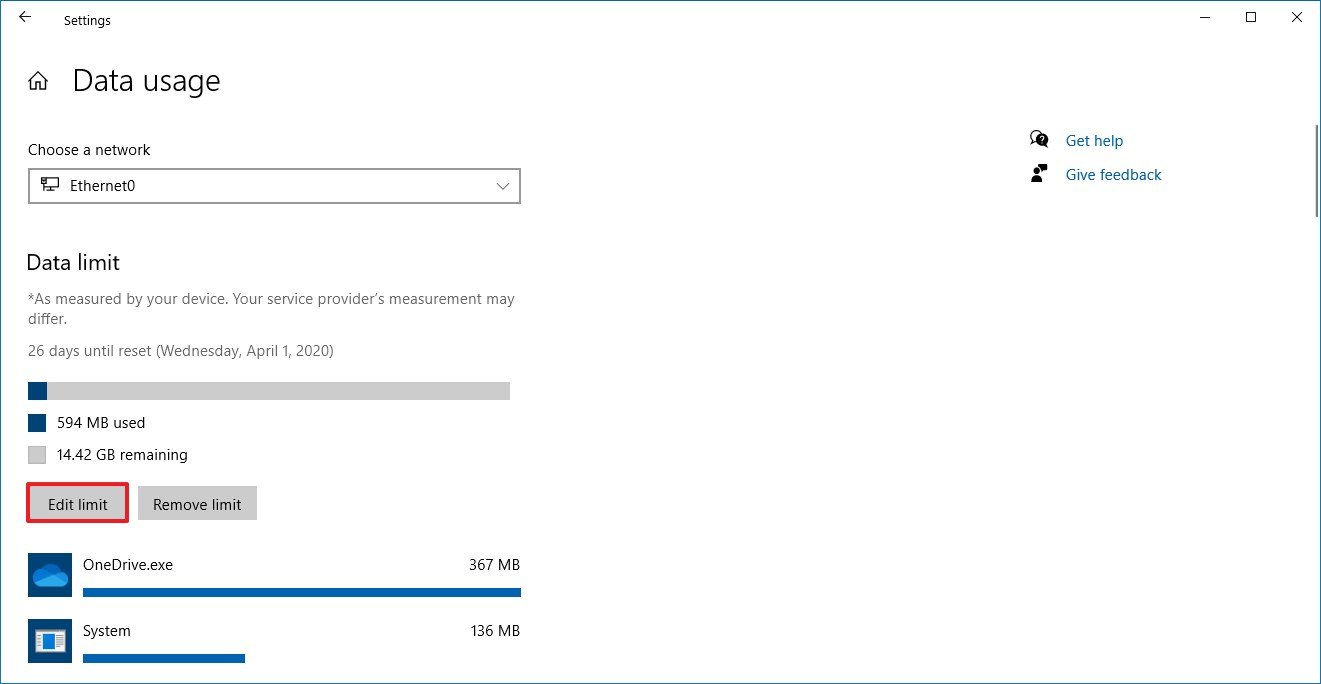Click the OneDrive.exe cloud icon
This screenshot has height=684, width=1321.
50,575
